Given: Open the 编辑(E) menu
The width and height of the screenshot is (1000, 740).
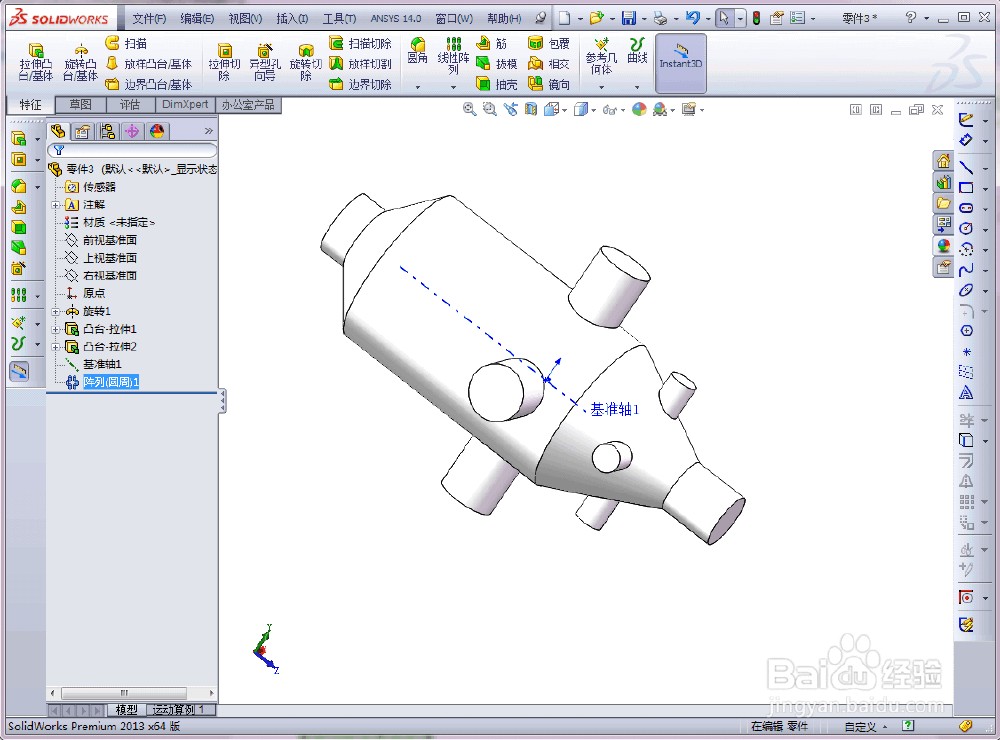Looking at the screenshot, I should 197,18.
